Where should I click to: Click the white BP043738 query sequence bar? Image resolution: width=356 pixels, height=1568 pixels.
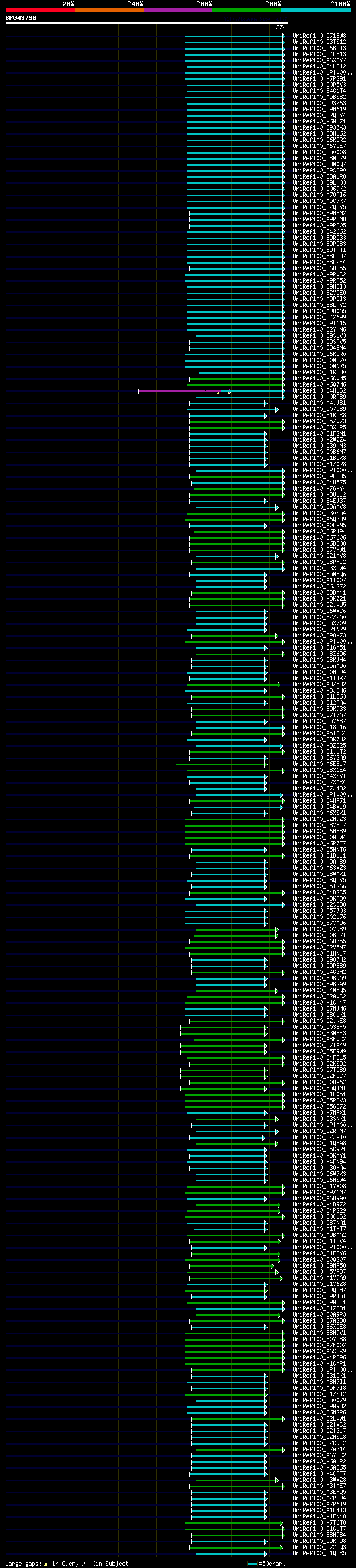tap(147, 23)
